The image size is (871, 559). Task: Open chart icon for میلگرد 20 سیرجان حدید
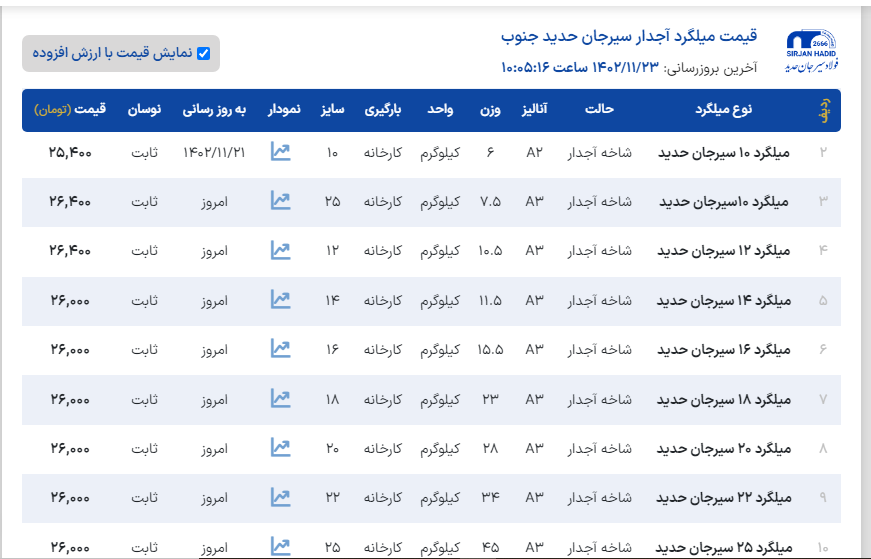280,448
